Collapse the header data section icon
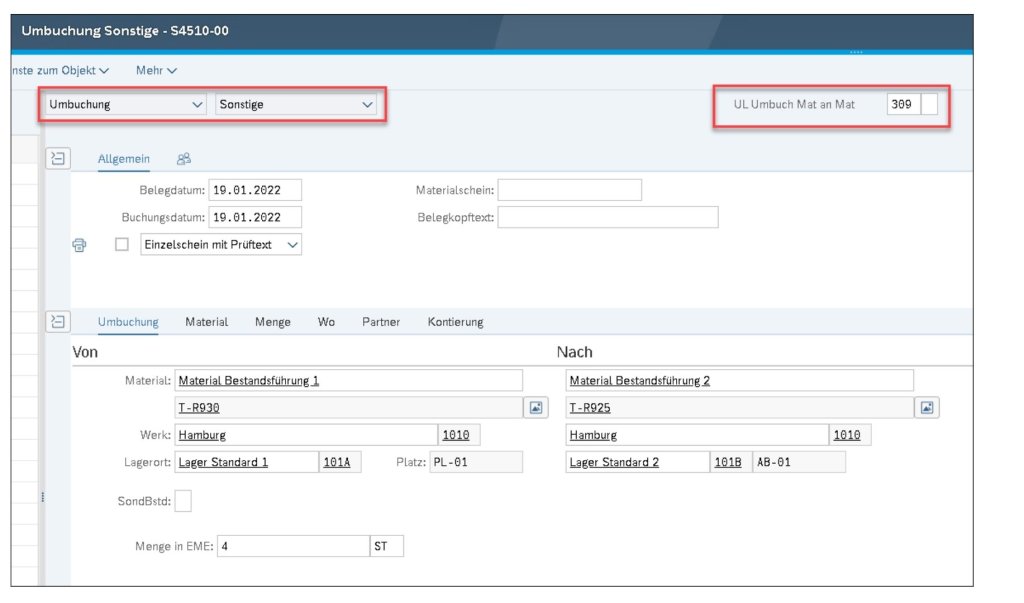The image size is (1024, 603). tap(58, 158)
